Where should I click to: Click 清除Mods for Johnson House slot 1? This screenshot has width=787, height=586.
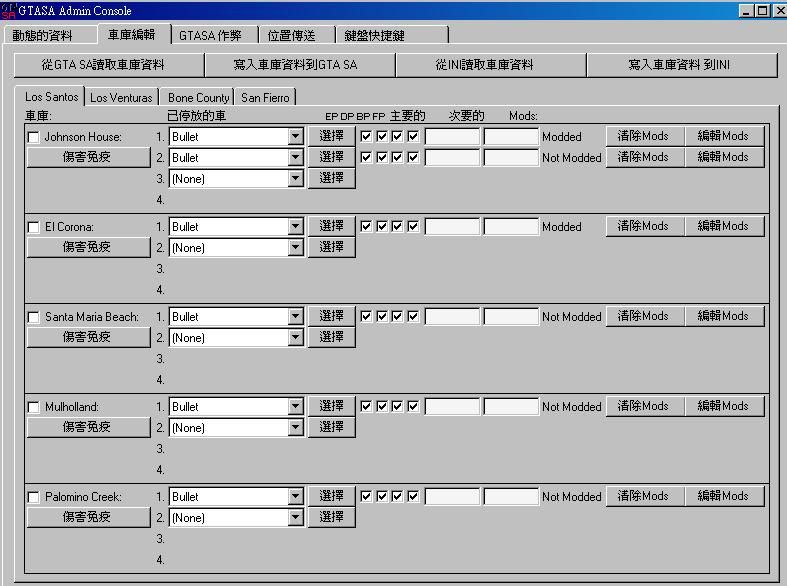[x=643, y=136]
